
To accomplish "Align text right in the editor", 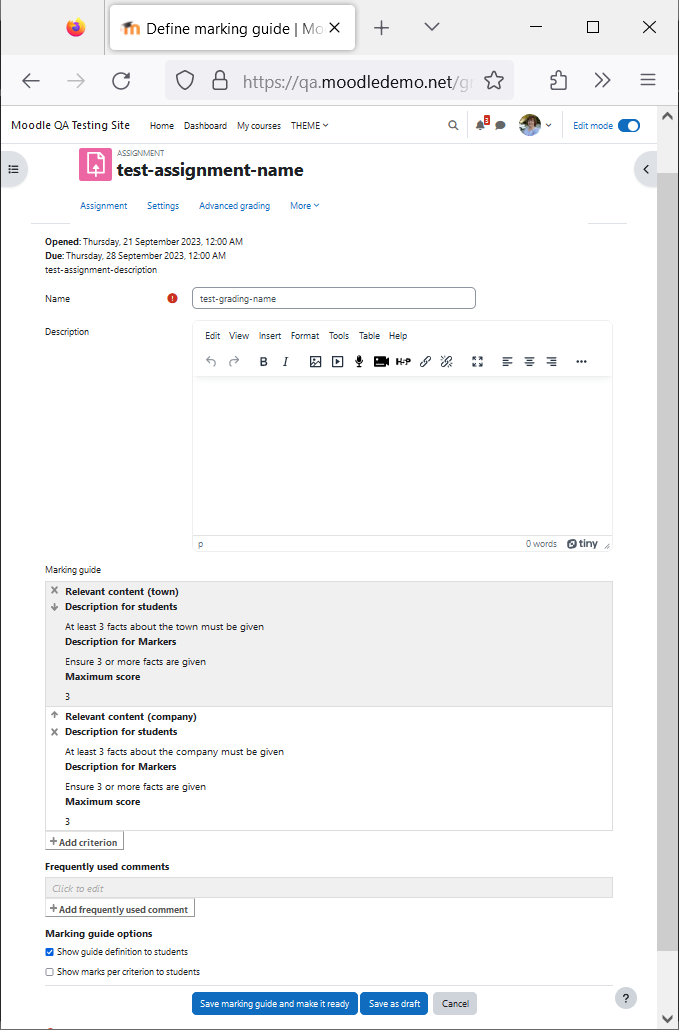I will pyautogui.click(x=552, y=361).
